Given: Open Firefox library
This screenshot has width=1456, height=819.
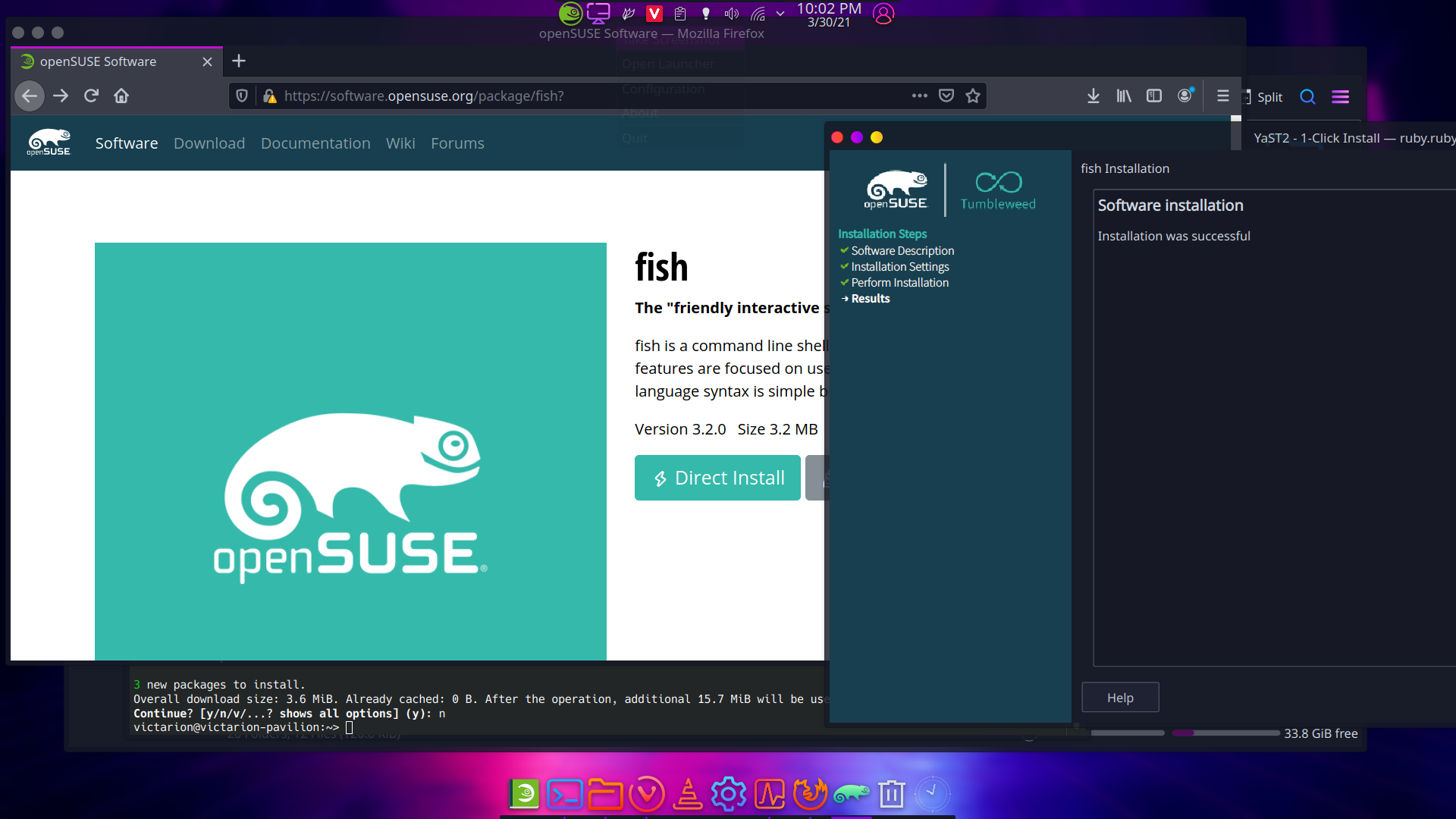Looking at the screenshot, I should 1124,96.
